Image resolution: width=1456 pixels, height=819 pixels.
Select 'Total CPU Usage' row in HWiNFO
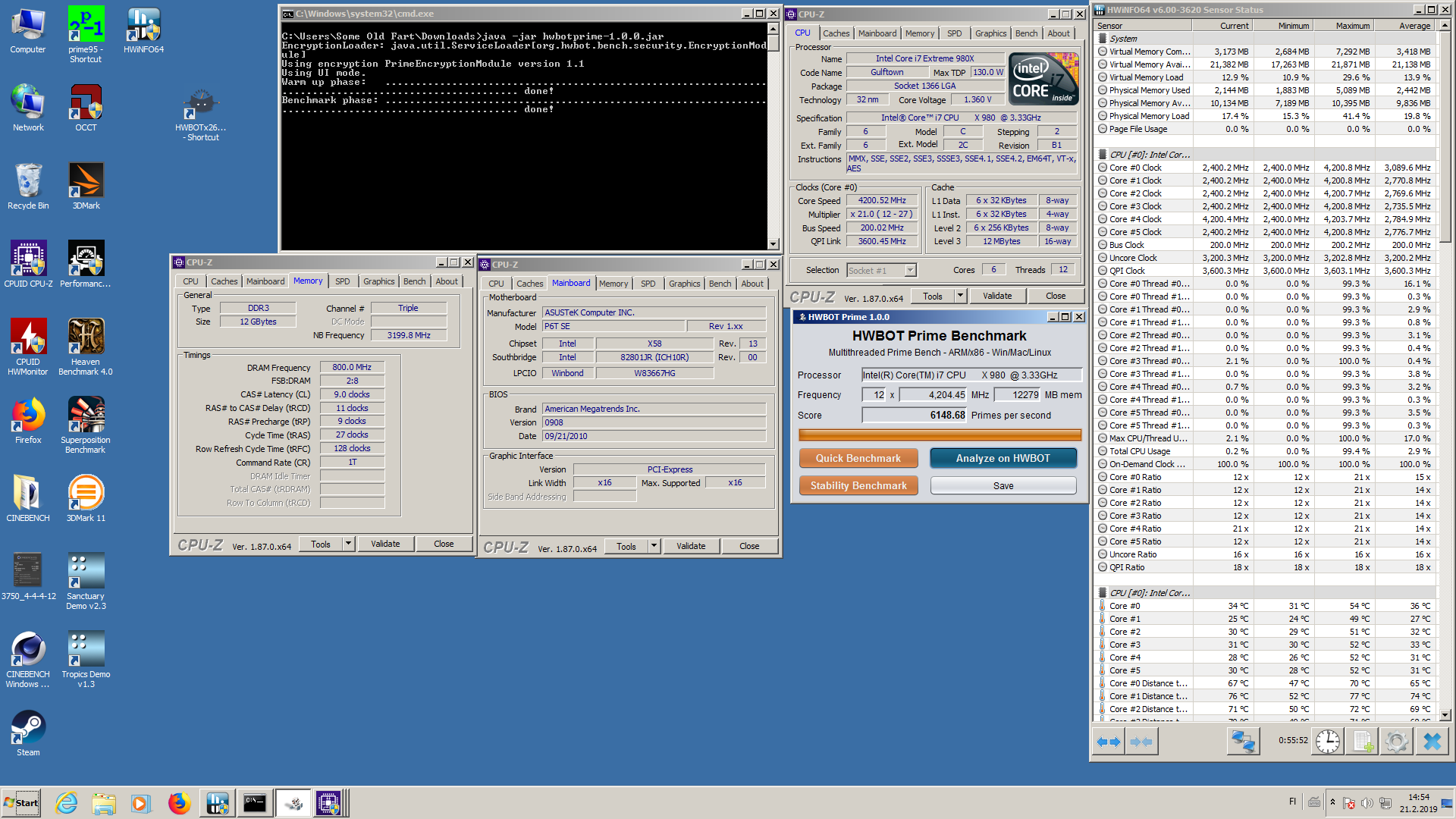tap(1264, 451)
